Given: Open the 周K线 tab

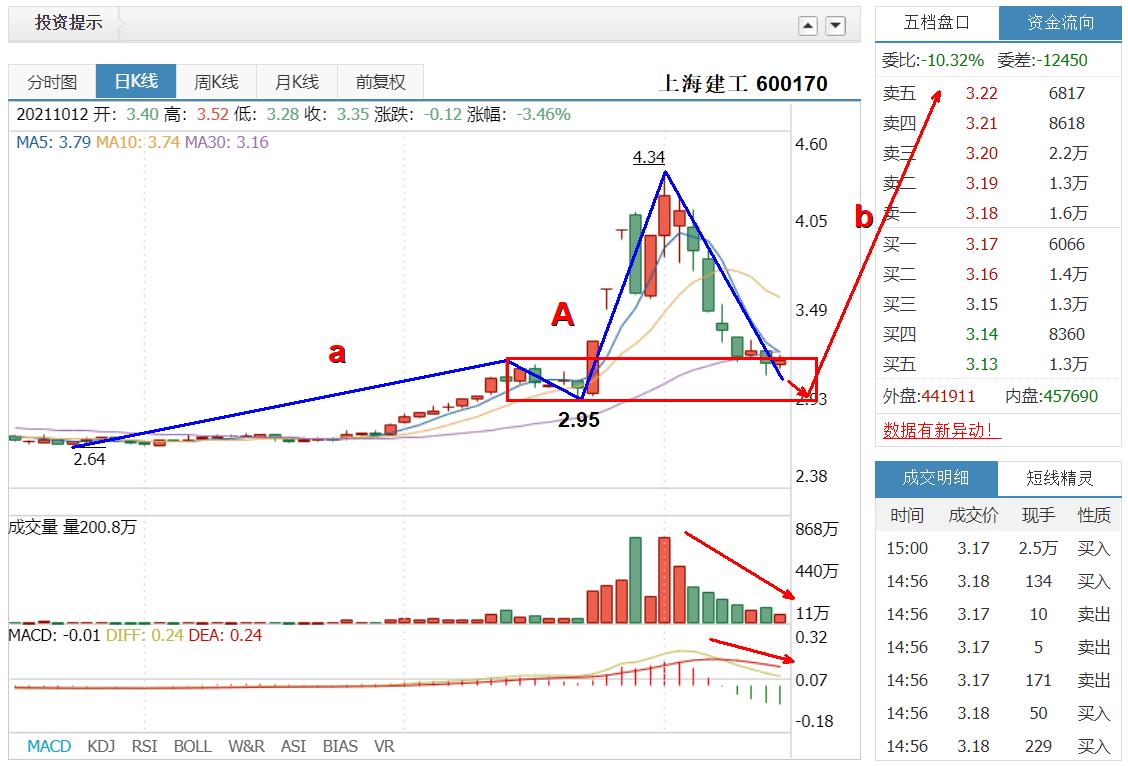Looking at the screenshot, I should point(216,82).
